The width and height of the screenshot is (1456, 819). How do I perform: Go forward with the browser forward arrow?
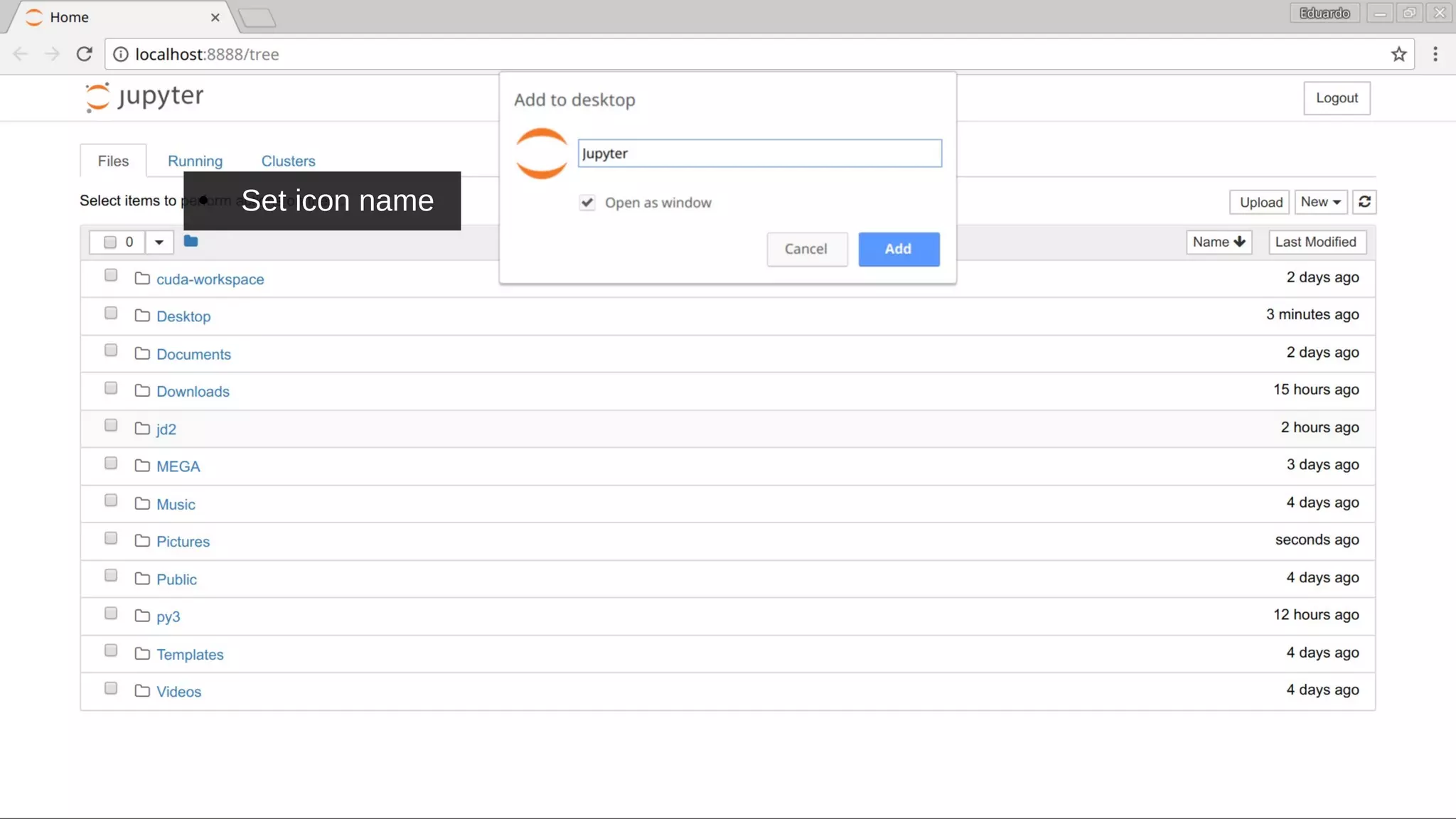(52, 54)
